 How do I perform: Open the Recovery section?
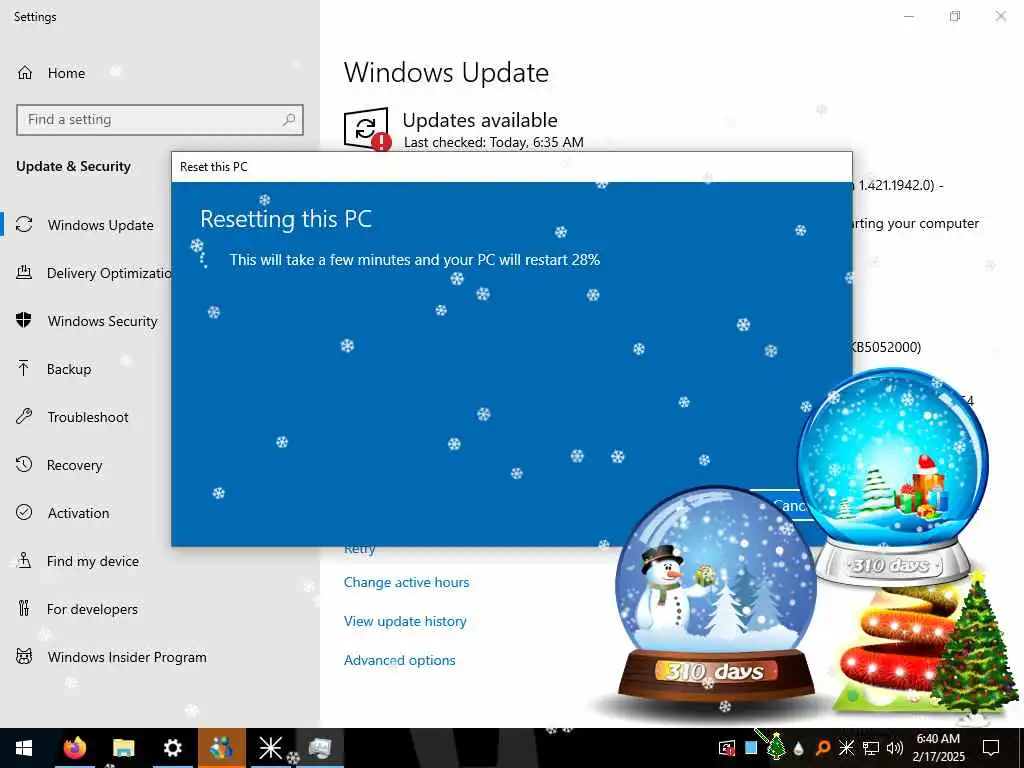(x=59, y=465)
